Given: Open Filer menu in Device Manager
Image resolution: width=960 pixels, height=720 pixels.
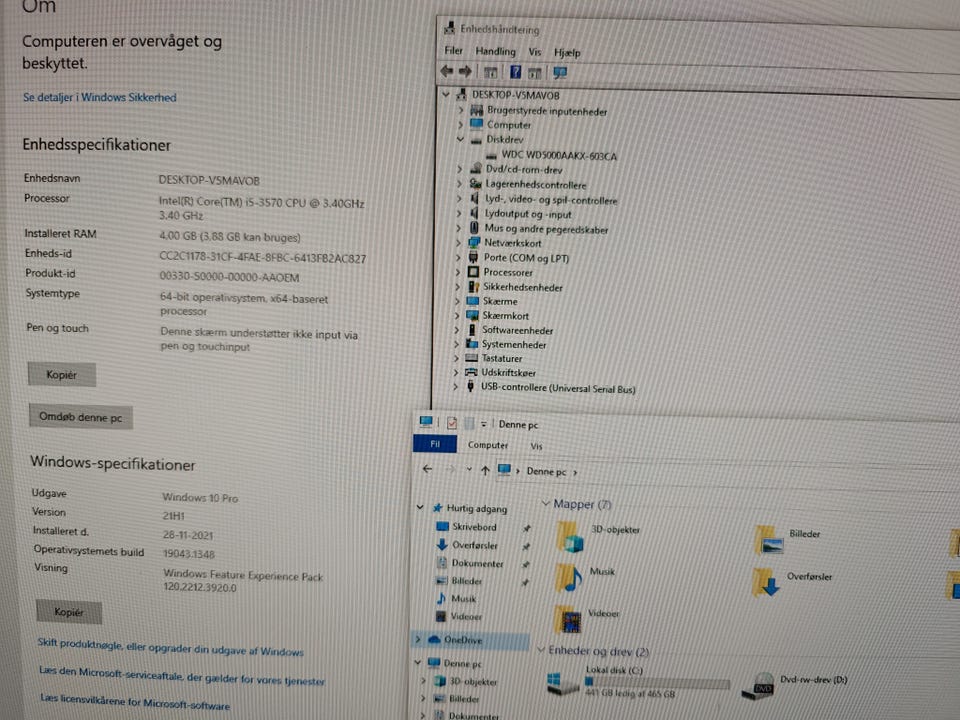Looking at the screenshot, I should [x=454, y=50].
